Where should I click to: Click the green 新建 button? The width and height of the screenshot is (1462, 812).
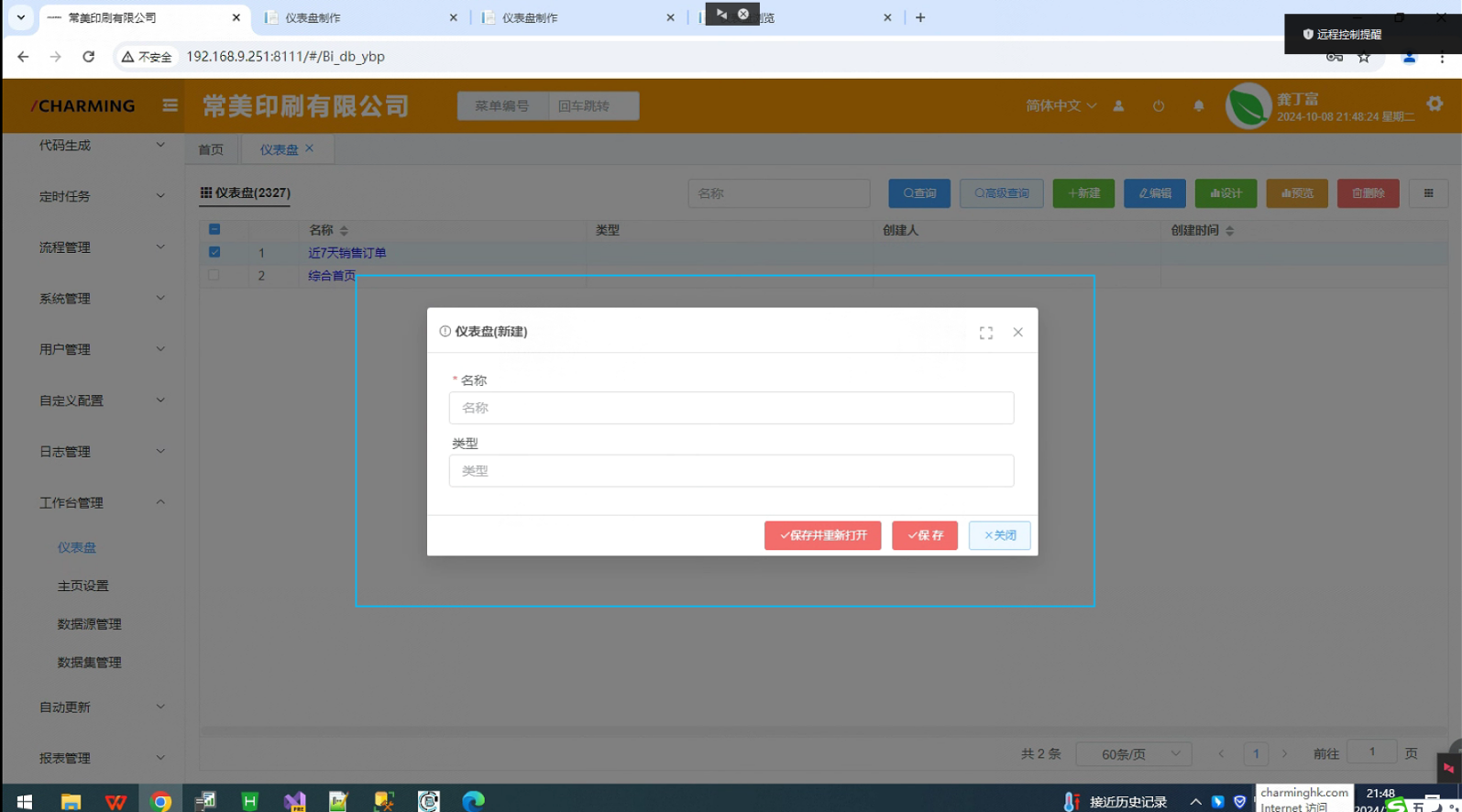(1083, 193)
